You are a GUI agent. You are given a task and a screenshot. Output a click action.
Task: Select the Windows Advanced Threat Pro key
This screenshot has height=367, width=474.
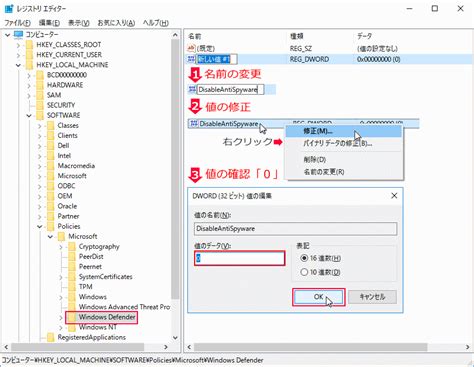(x=124, y=307)
